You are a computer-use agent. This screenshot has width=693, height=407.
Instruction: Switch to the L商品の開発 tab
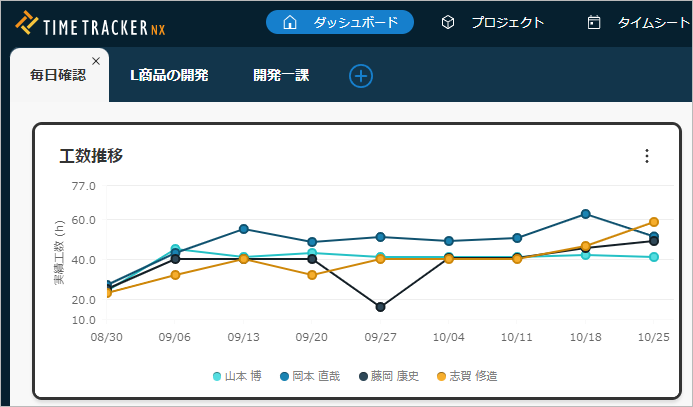(169, 76)
